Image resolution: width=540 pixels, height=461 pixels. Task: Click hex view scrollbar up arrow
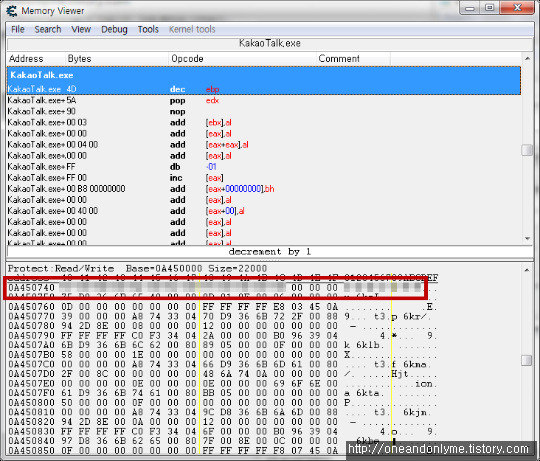point(527,270)
